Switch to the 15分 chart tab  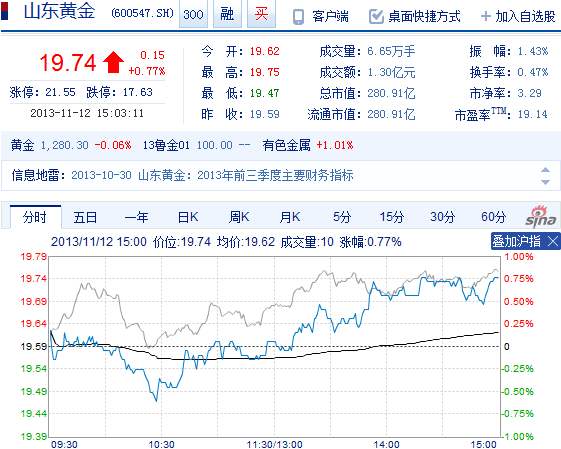392,217
